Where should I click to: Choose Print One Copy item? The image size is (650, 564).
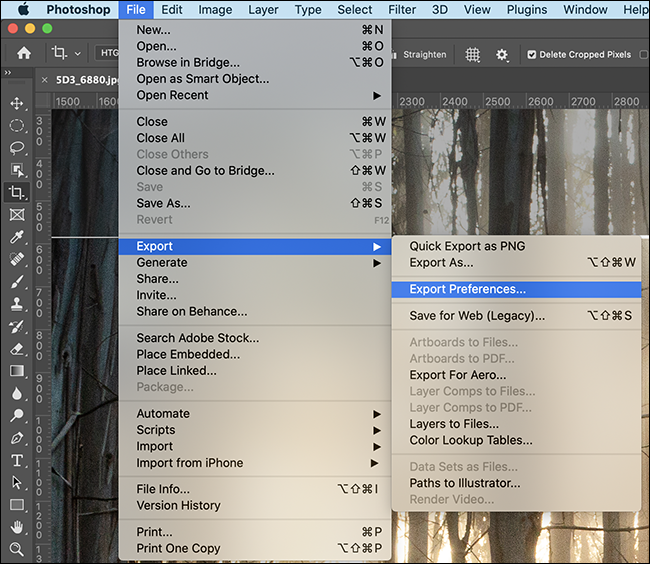click(x=255, y=548)
